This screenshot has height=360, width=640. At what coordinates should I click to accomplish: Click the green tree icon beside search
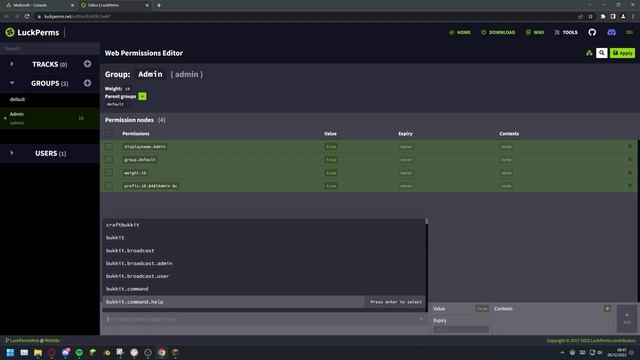click(x=589, y=53)
